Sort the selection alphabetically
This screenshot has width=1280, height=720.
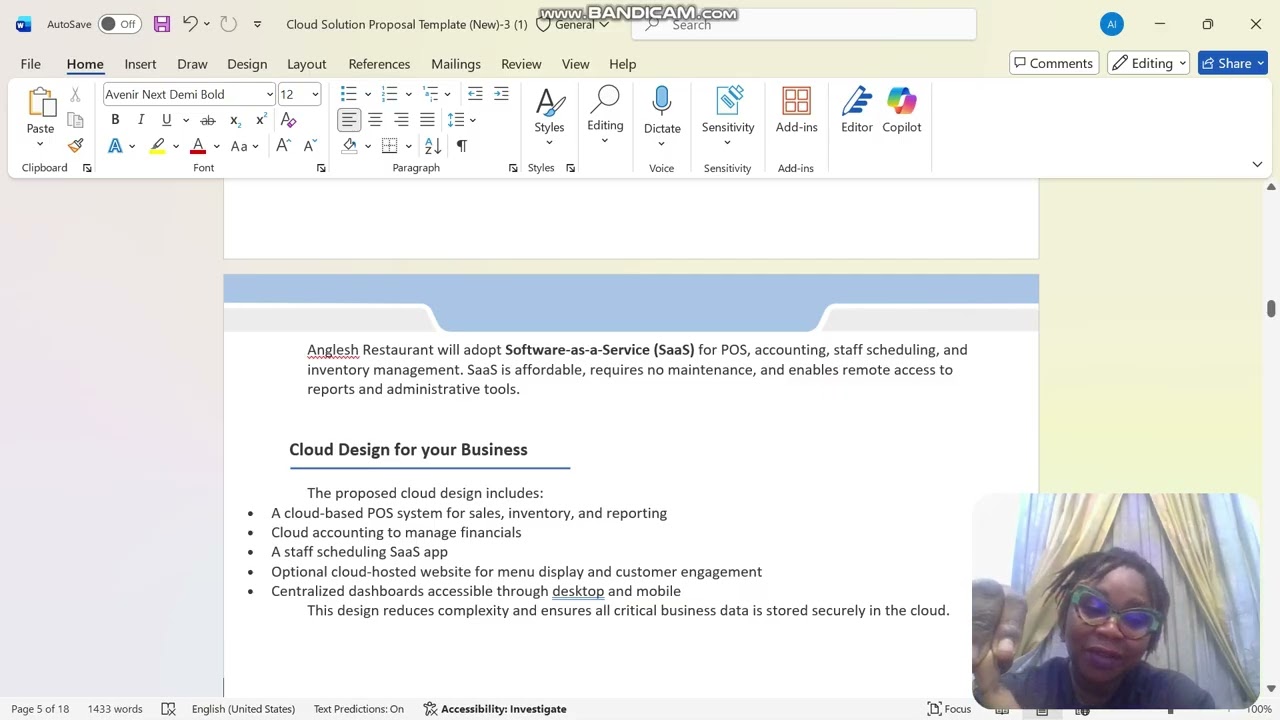pos(433,146)
